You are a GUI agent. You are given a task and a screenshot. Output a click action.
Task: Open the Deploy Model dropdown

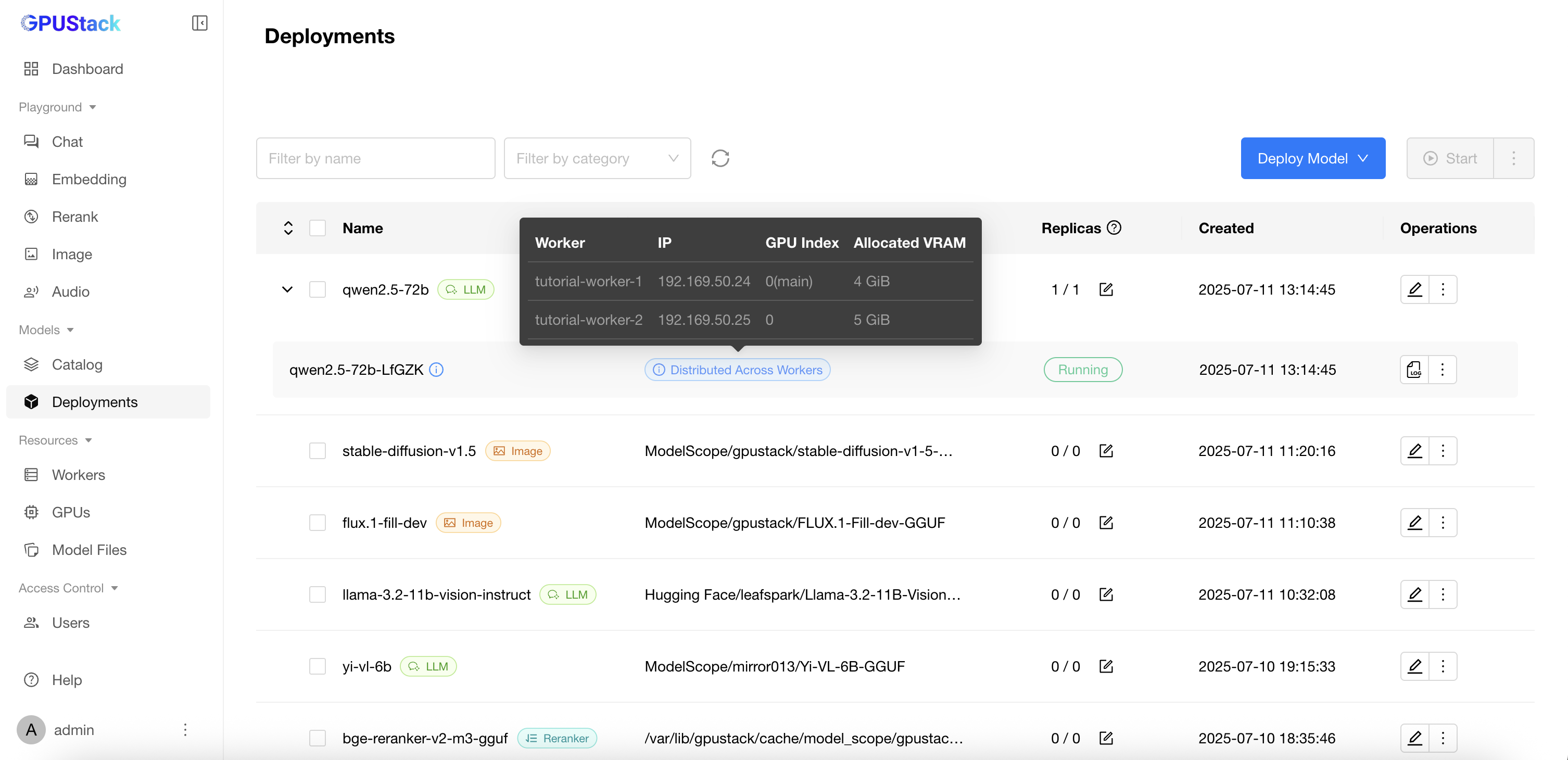1313,158
